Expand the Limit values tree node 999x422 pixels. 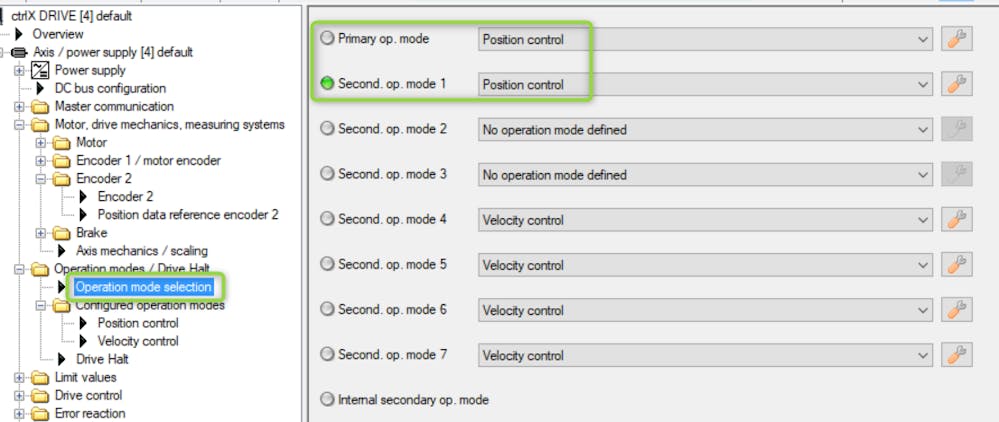pyautogui.click(x=19, y=378)
